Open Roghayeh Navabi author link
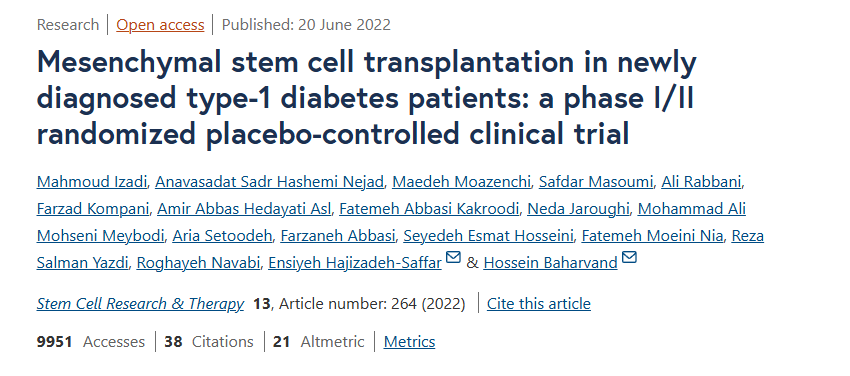 199,263
